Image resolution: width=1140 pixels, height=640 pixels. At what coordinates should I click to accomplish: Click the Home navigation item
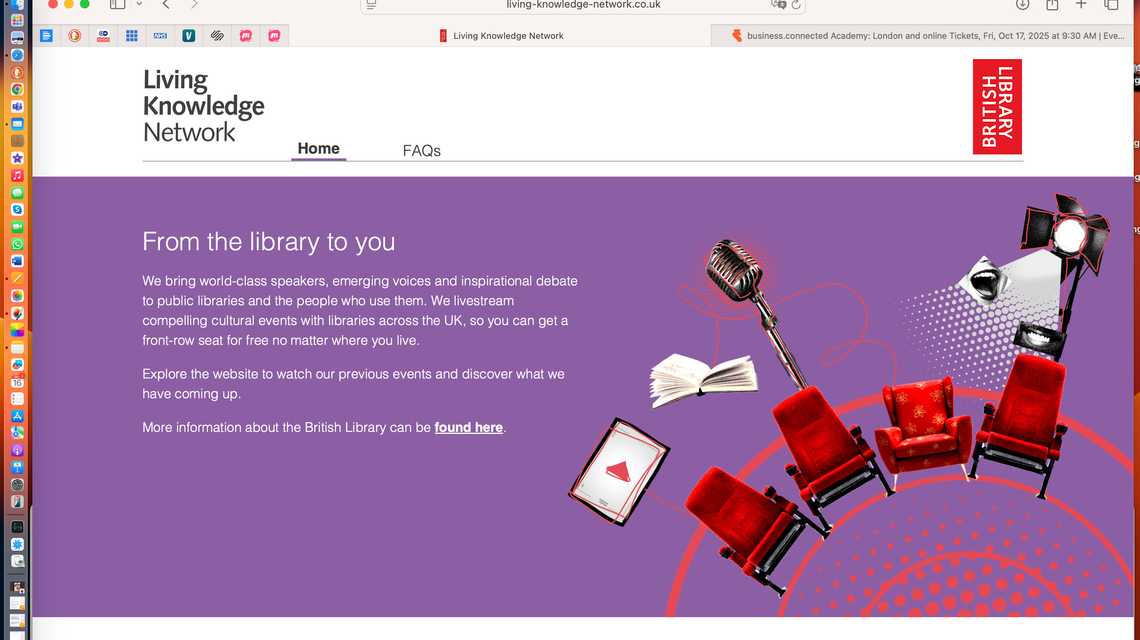pos(318,149)
